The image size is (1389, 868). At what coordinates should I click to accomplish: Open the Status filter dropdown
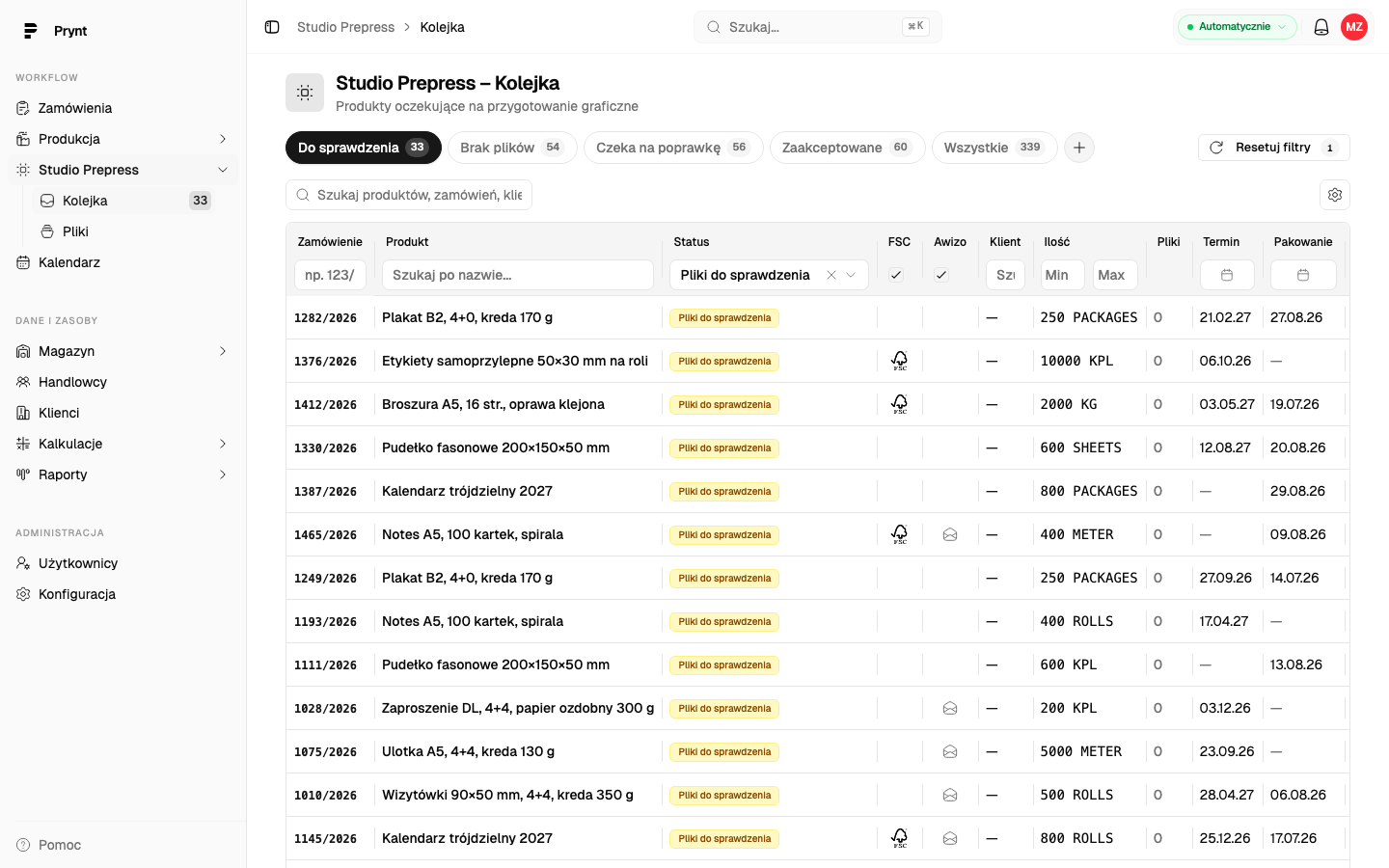(769, 275)
